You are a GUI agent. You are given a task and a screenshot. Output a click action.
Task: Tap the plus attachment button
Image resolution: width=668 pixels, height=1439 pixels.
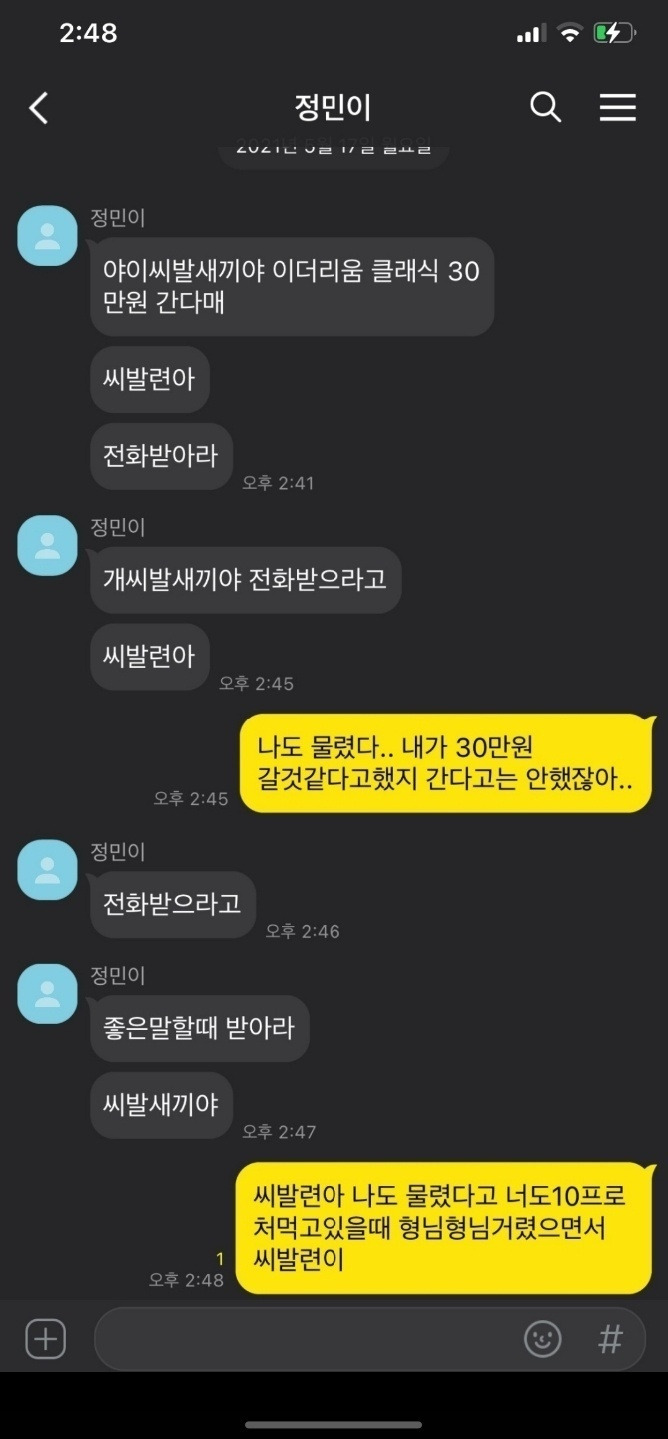[45, 1338]
